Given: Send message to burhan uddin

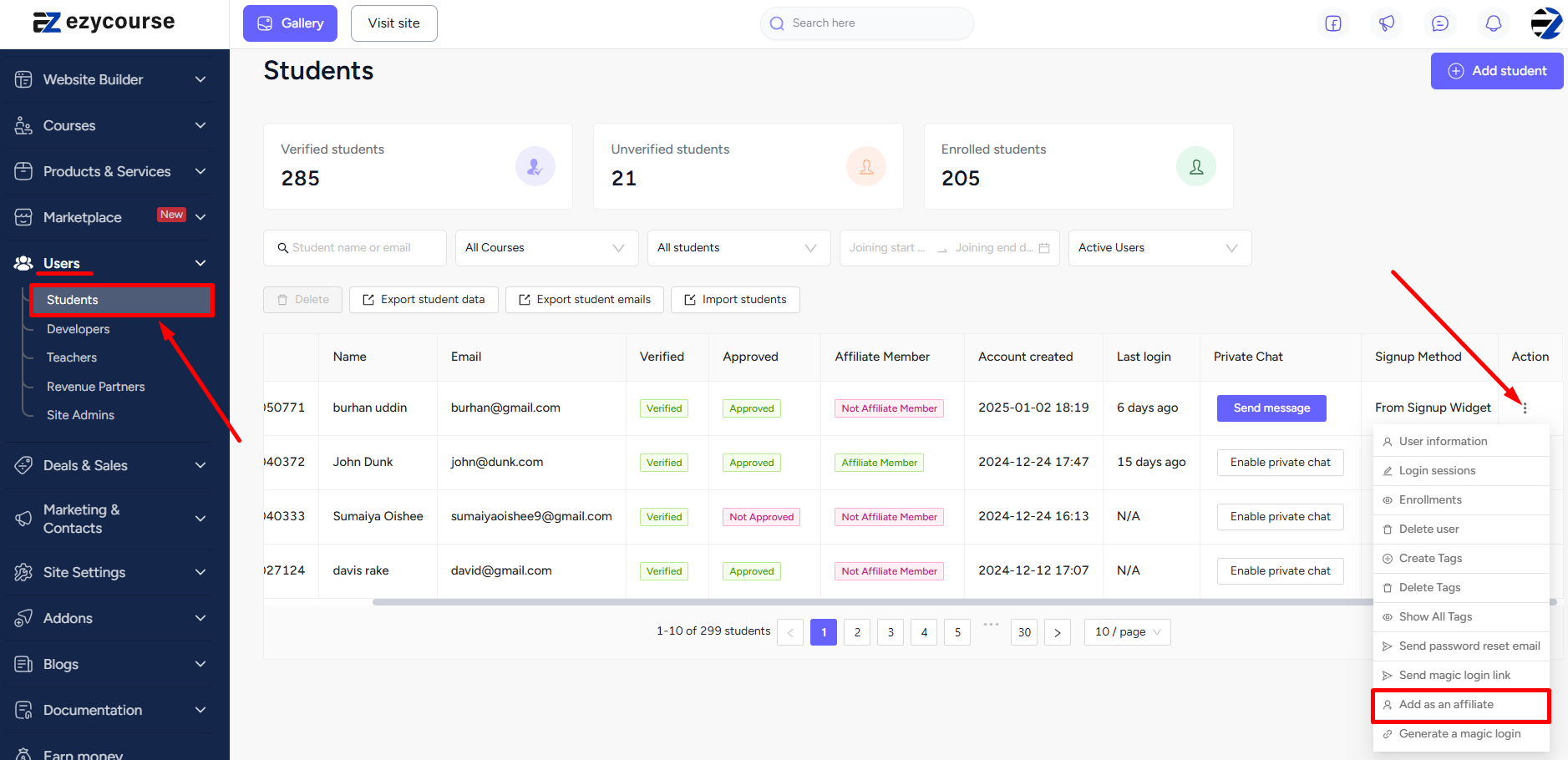Looking at the screenshot, I should tap(1271, 408).
